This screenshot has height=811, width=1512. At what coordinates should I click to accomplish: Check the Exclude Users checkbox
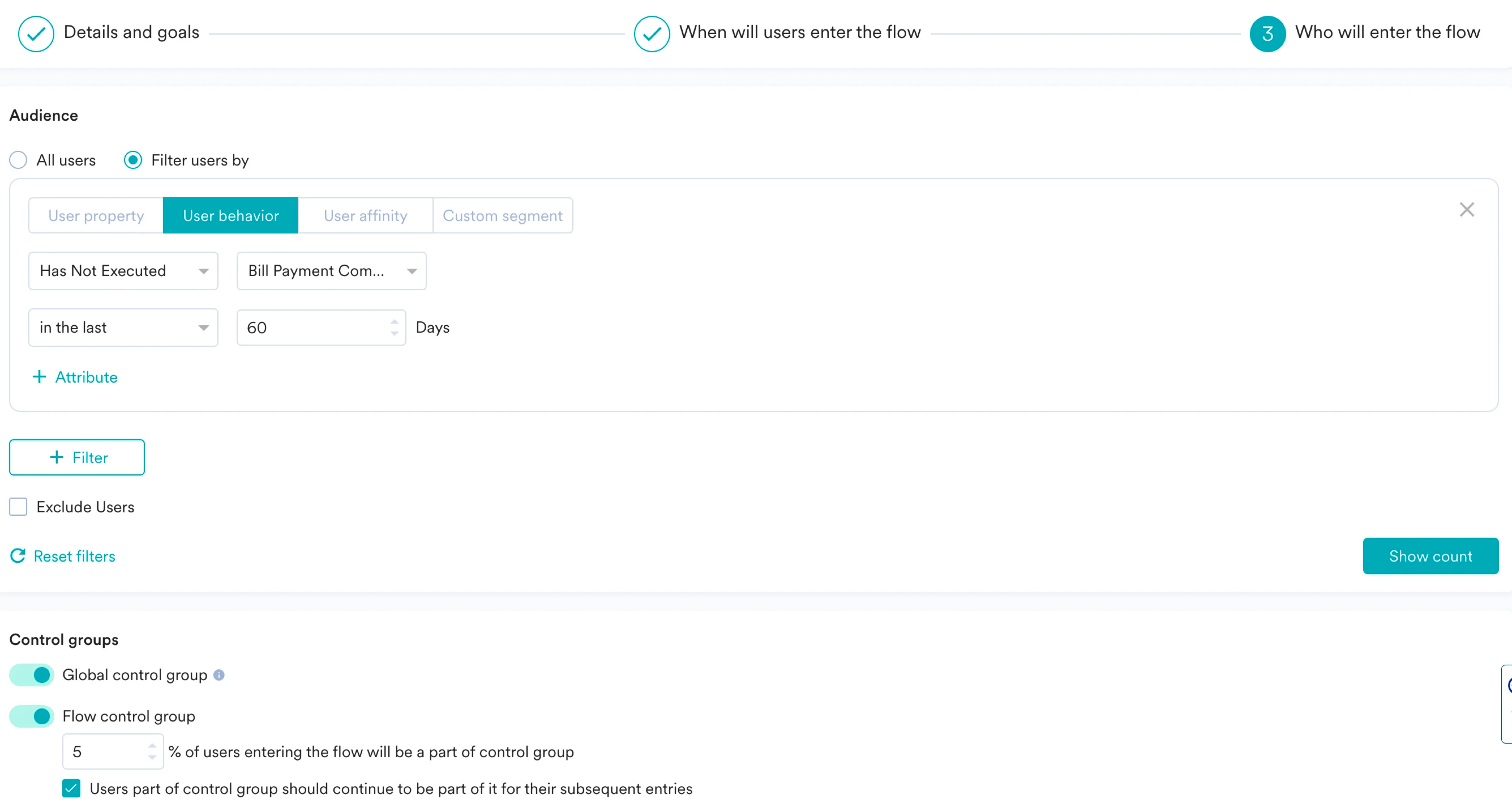tap(18, 507)
